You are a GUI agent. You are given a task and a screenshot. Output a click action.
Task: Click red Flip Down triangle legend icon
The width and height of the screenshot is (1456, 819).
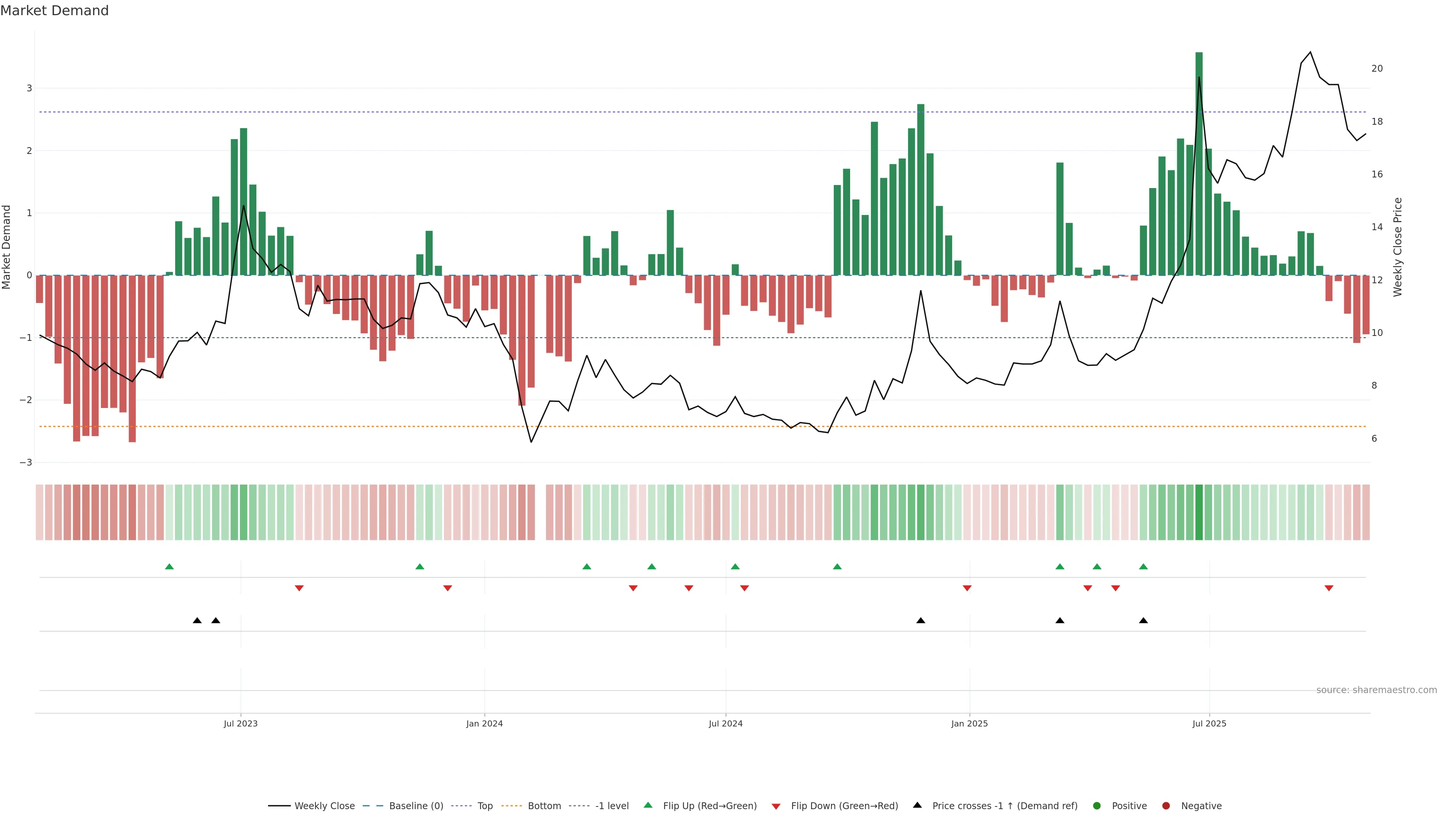point(776,806)
